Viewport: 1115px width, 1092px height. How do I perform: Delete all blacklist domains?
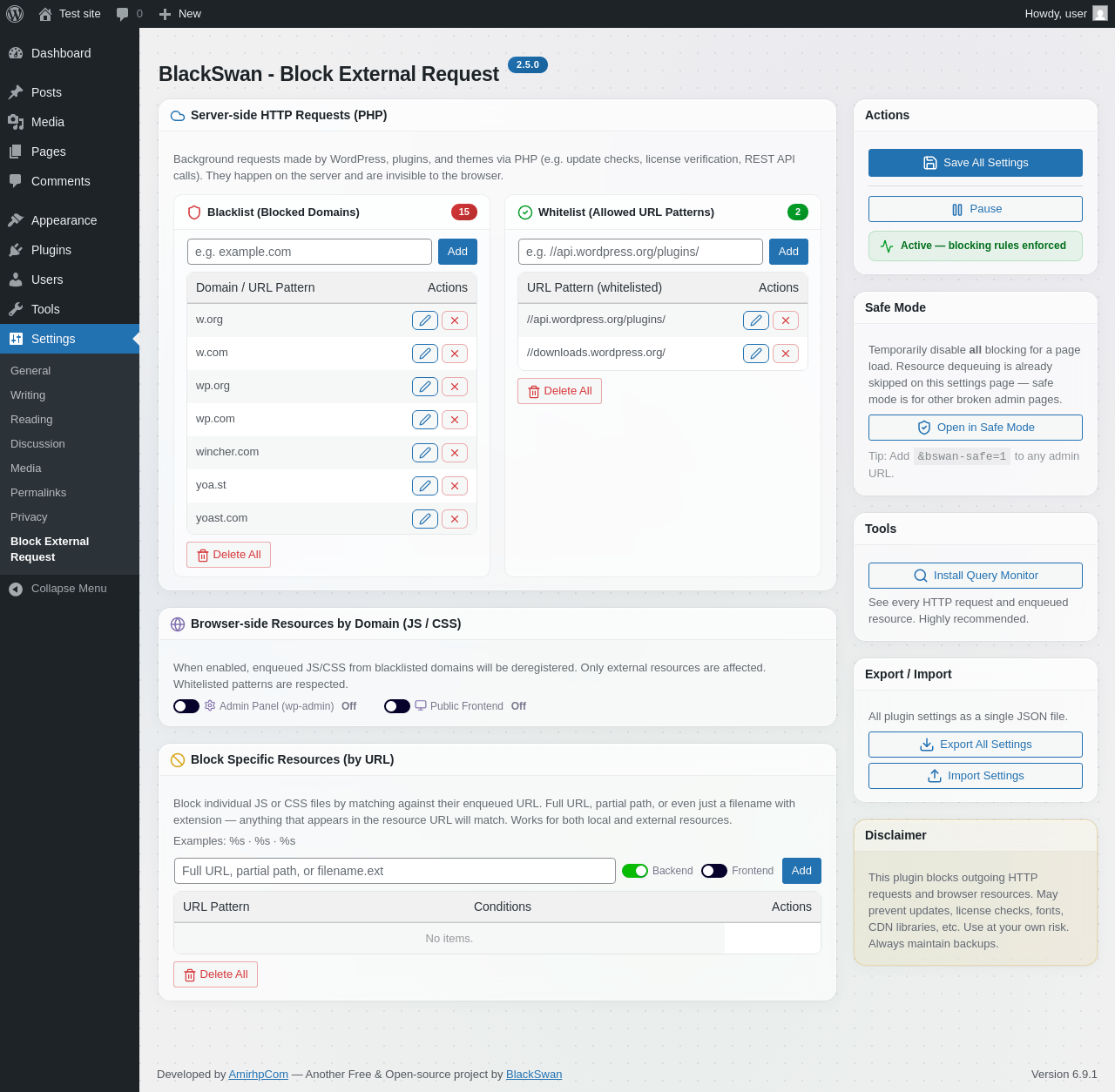point(228,555)
